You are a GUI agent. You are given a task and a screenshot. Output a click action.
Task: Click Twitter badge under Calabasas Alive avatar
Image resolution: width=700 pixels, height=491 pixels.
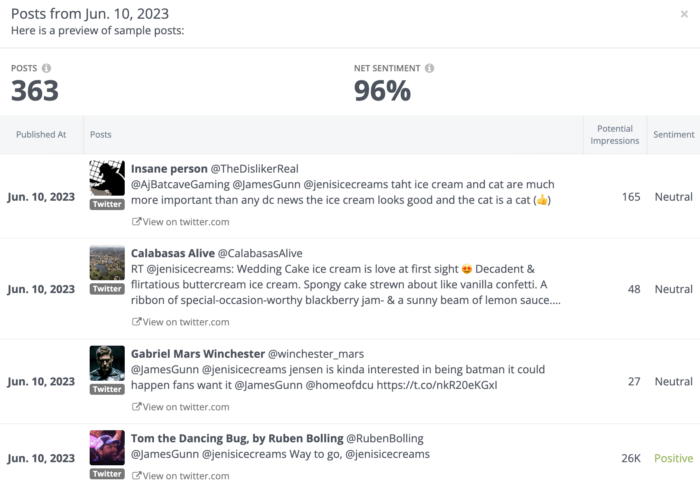pos(107,289)
